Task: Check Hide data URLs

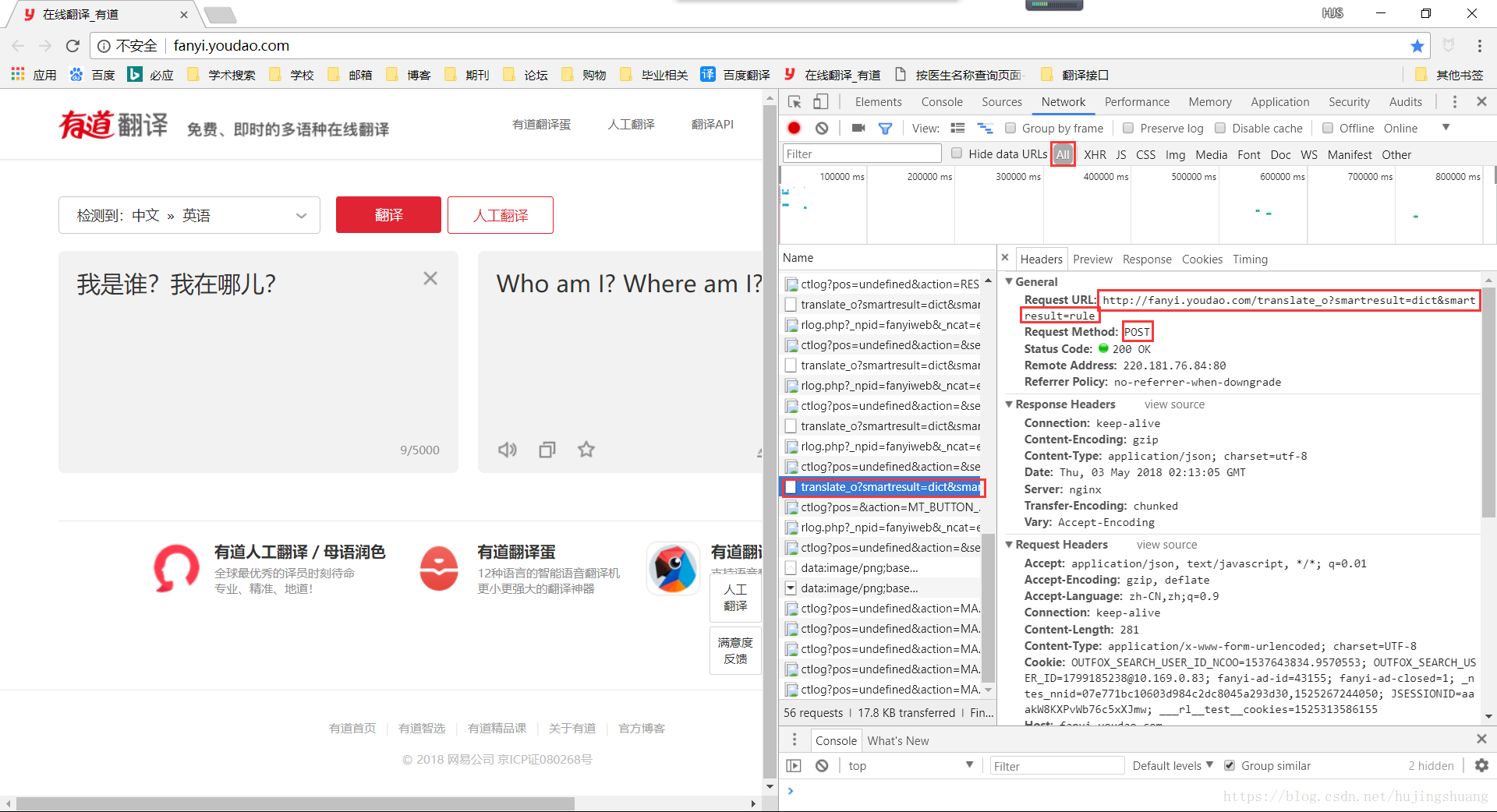Action: [x=957, y=154]
